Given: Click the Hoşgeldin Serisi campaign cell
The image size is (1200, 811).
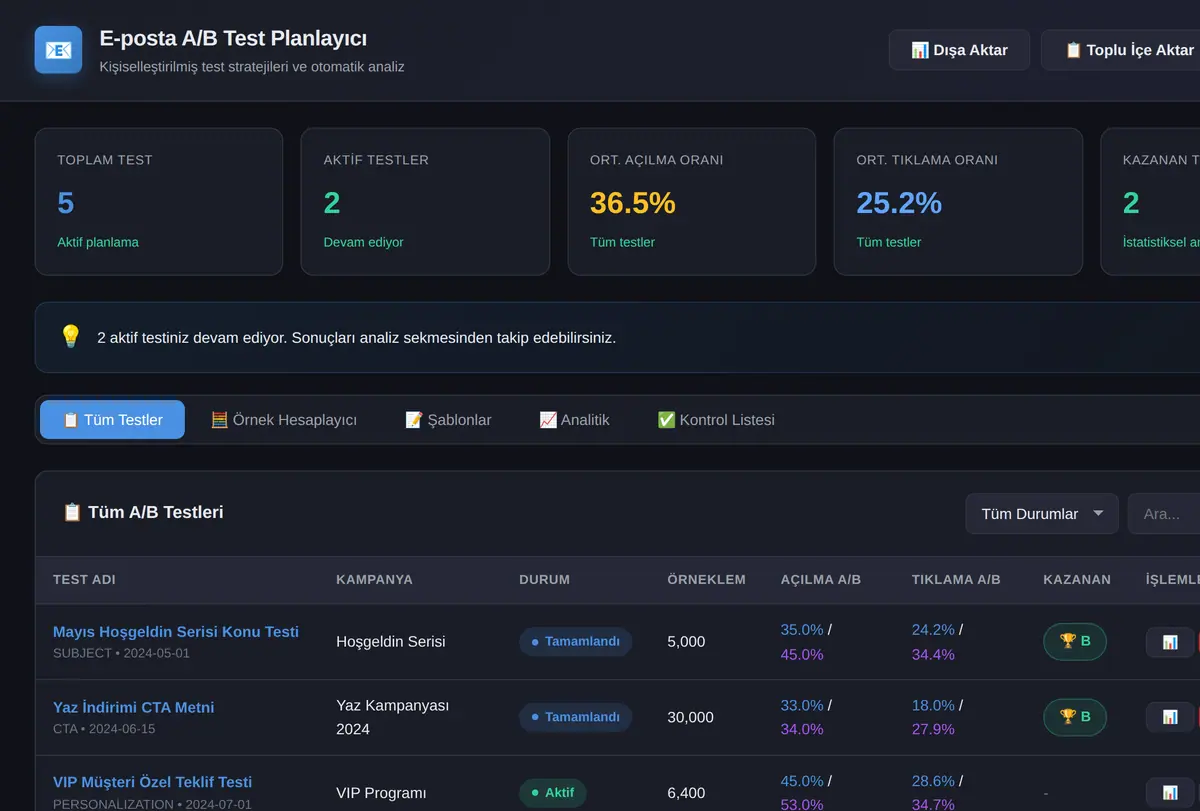Looking at the screenshot, I should coord(391,642).
